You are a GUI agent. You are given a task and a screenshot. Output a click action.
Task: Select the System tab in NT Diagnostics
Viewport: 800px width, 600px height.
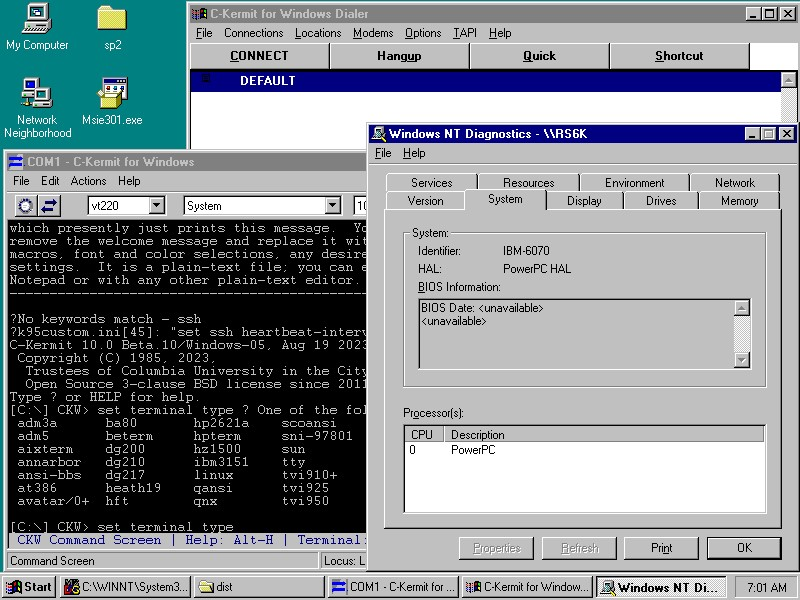(505, 199)
